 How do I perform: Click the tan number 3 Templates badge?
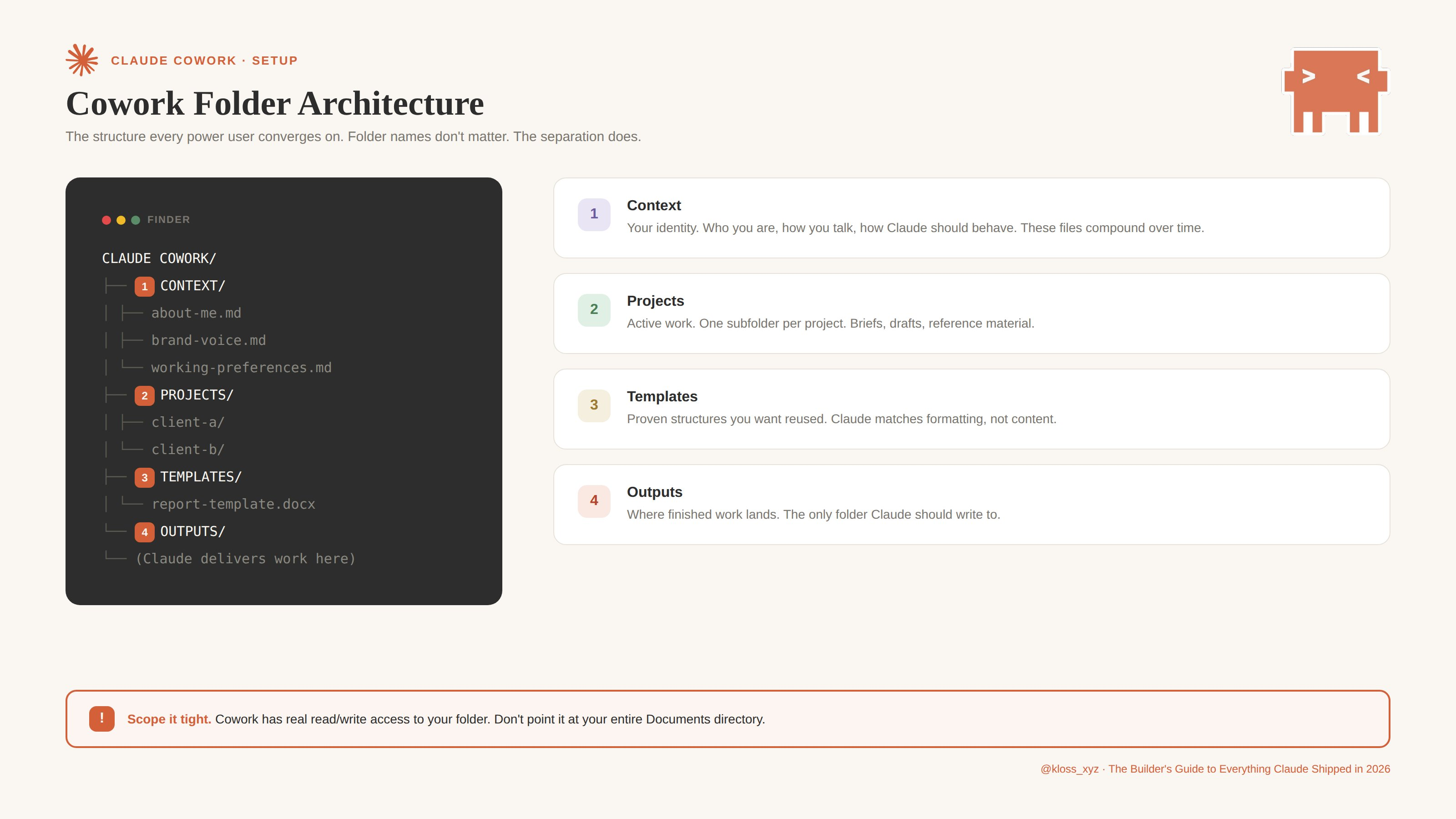click(593, 405)
